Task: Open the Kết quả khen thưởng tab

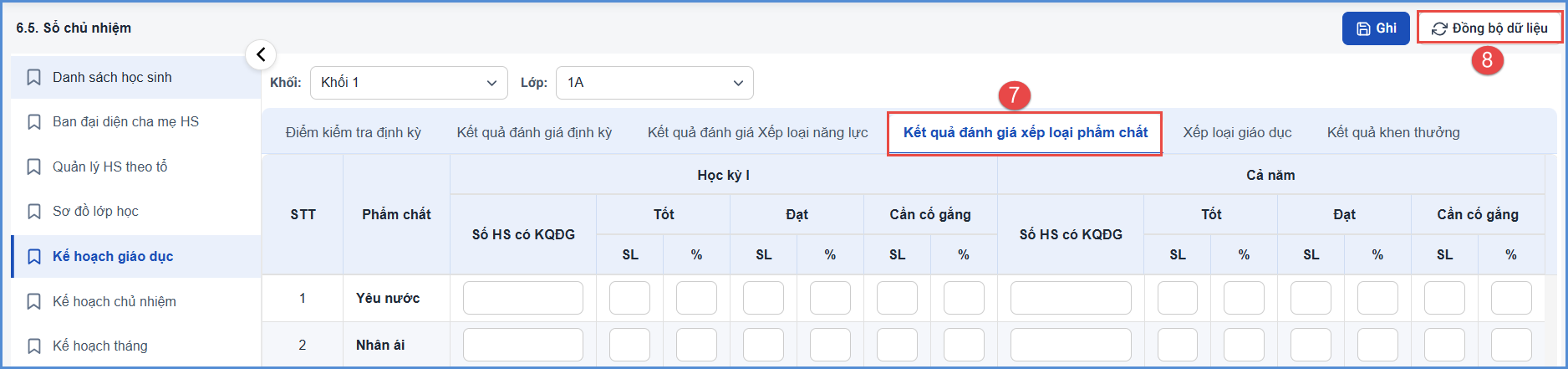Action: click(x=1393, y=132)
